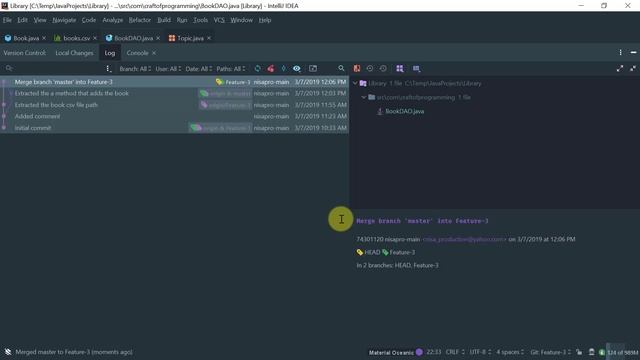Close the Book.java editor tab
This screenshot has height=360, width=640.
click(x=44, y=38)
